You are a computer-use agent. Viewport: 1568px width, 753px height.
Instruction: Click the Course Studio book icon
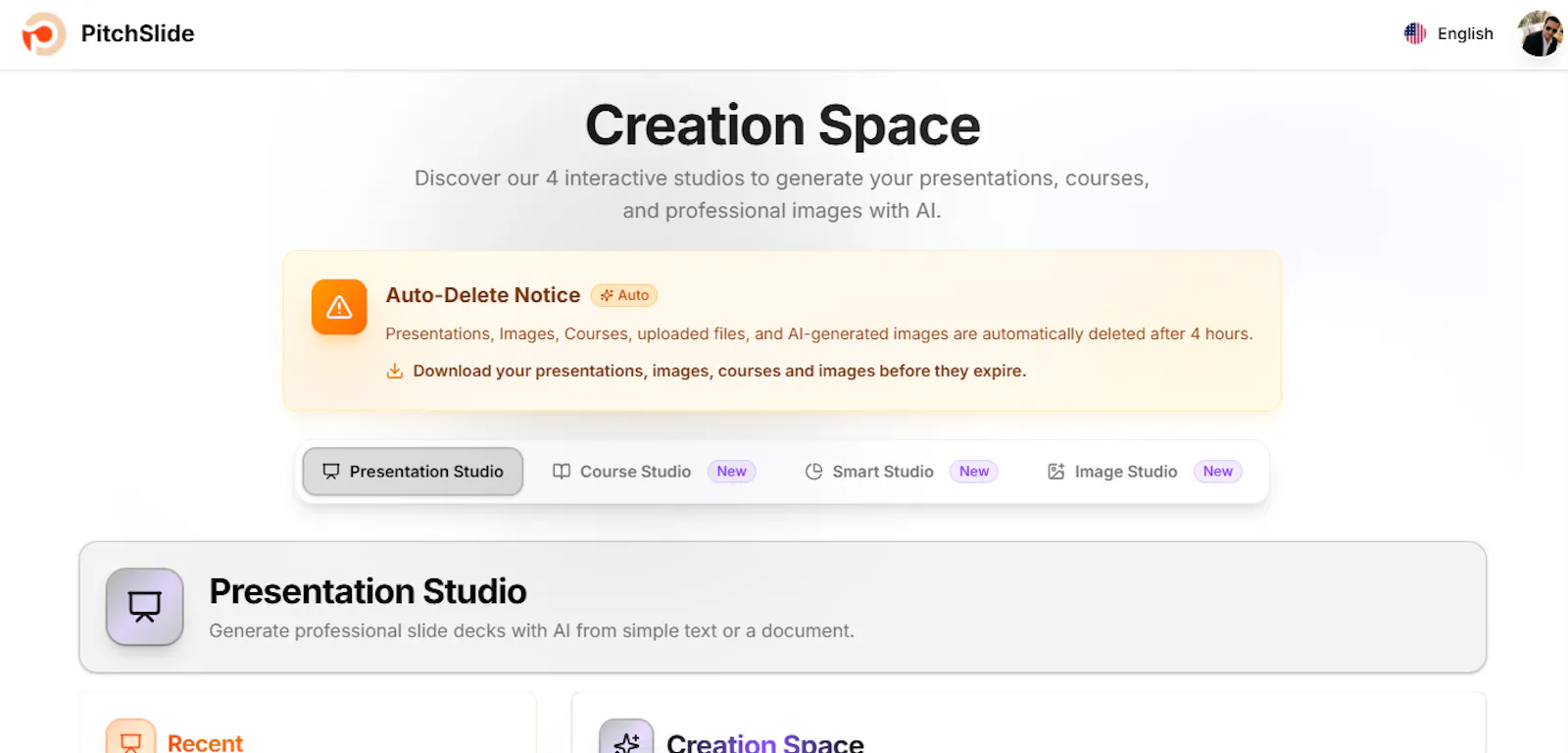(x=562, y=472)
